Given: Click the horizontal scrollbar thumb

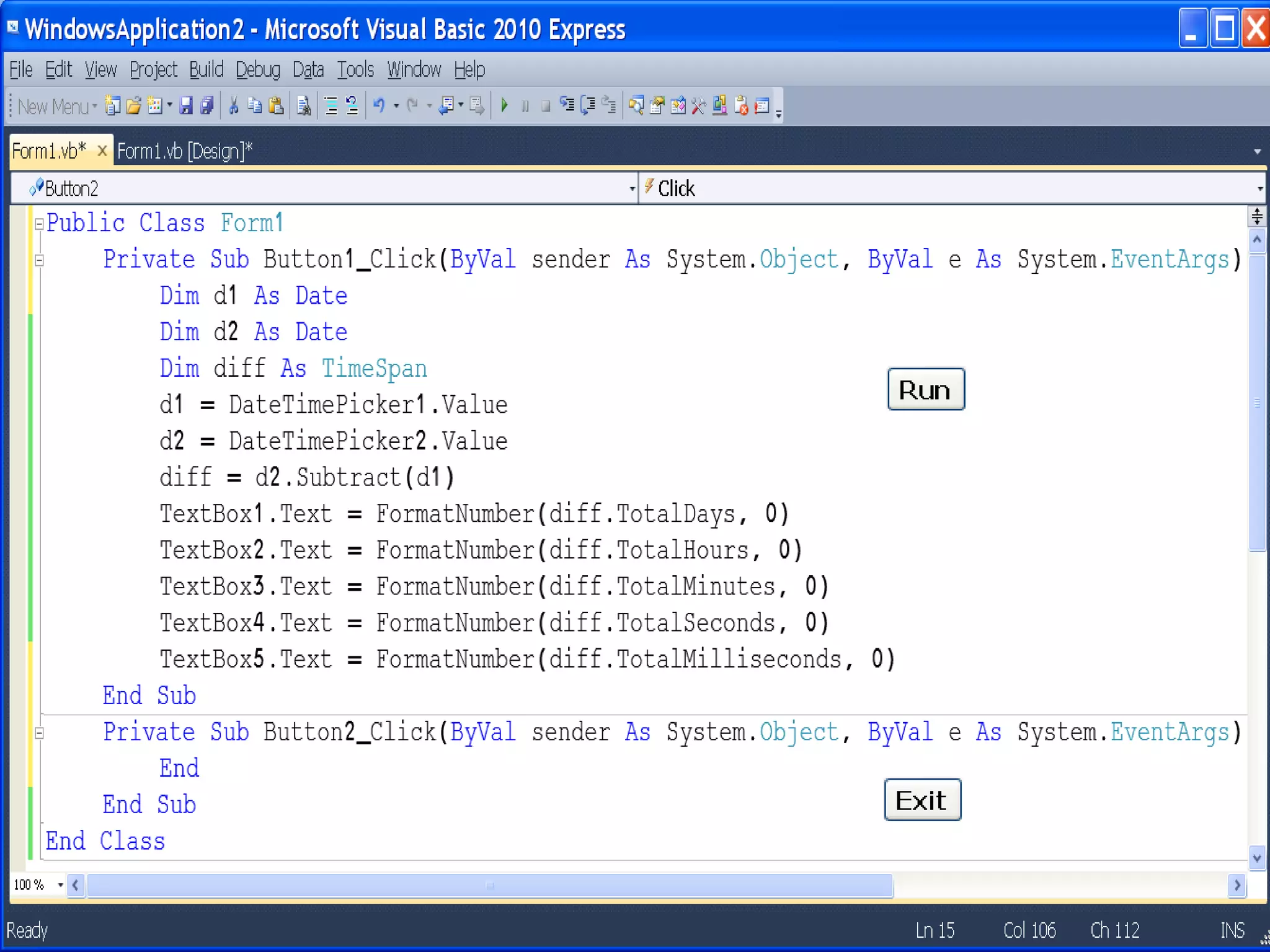Looking at the screenshot, I should tap(489, 885).
